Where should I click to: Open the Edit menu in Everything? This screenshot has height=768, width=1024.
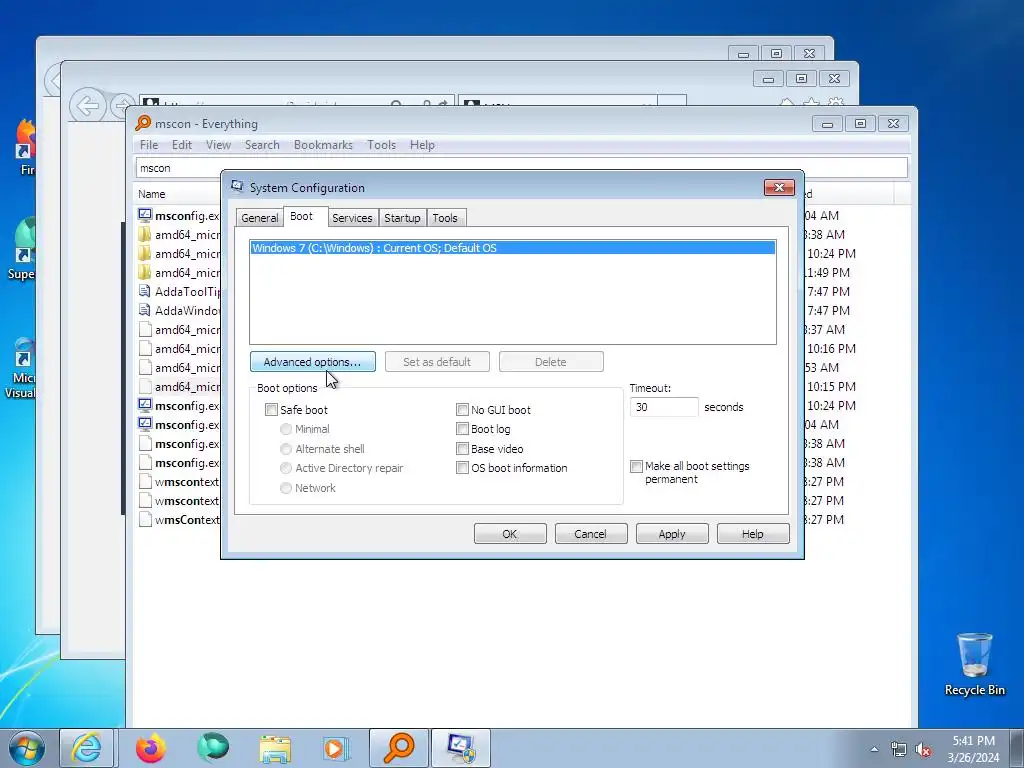point(182,145)
